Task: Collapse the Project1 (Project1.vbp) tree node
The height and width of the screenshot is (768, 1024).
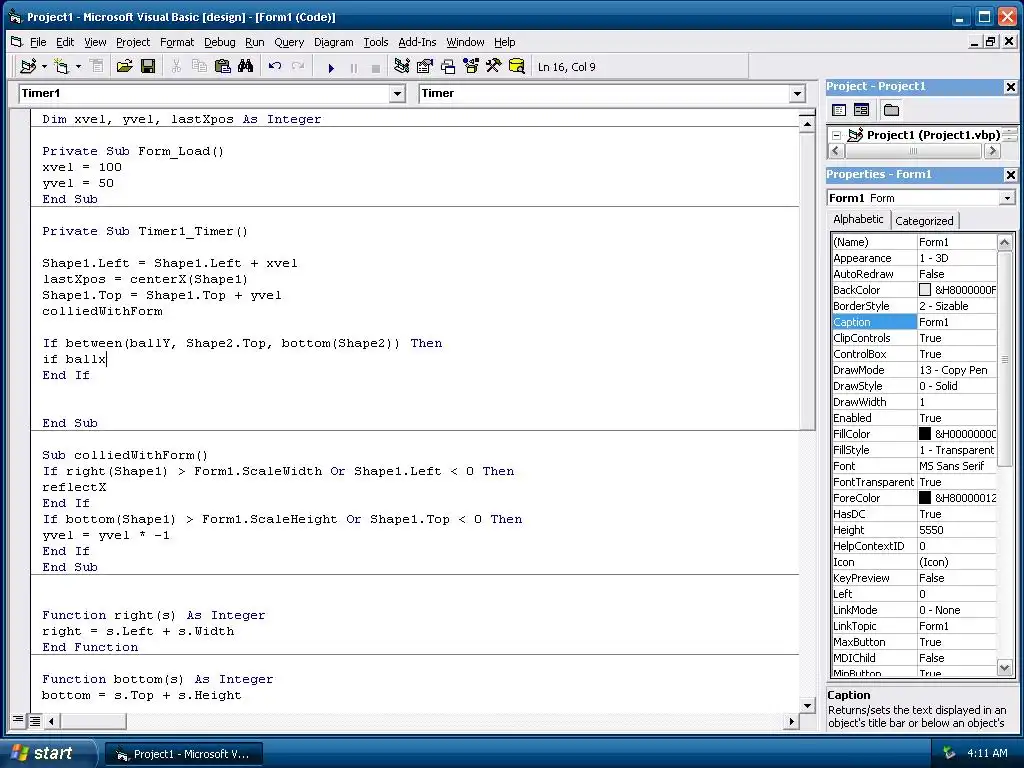Action: click(837, 135)
